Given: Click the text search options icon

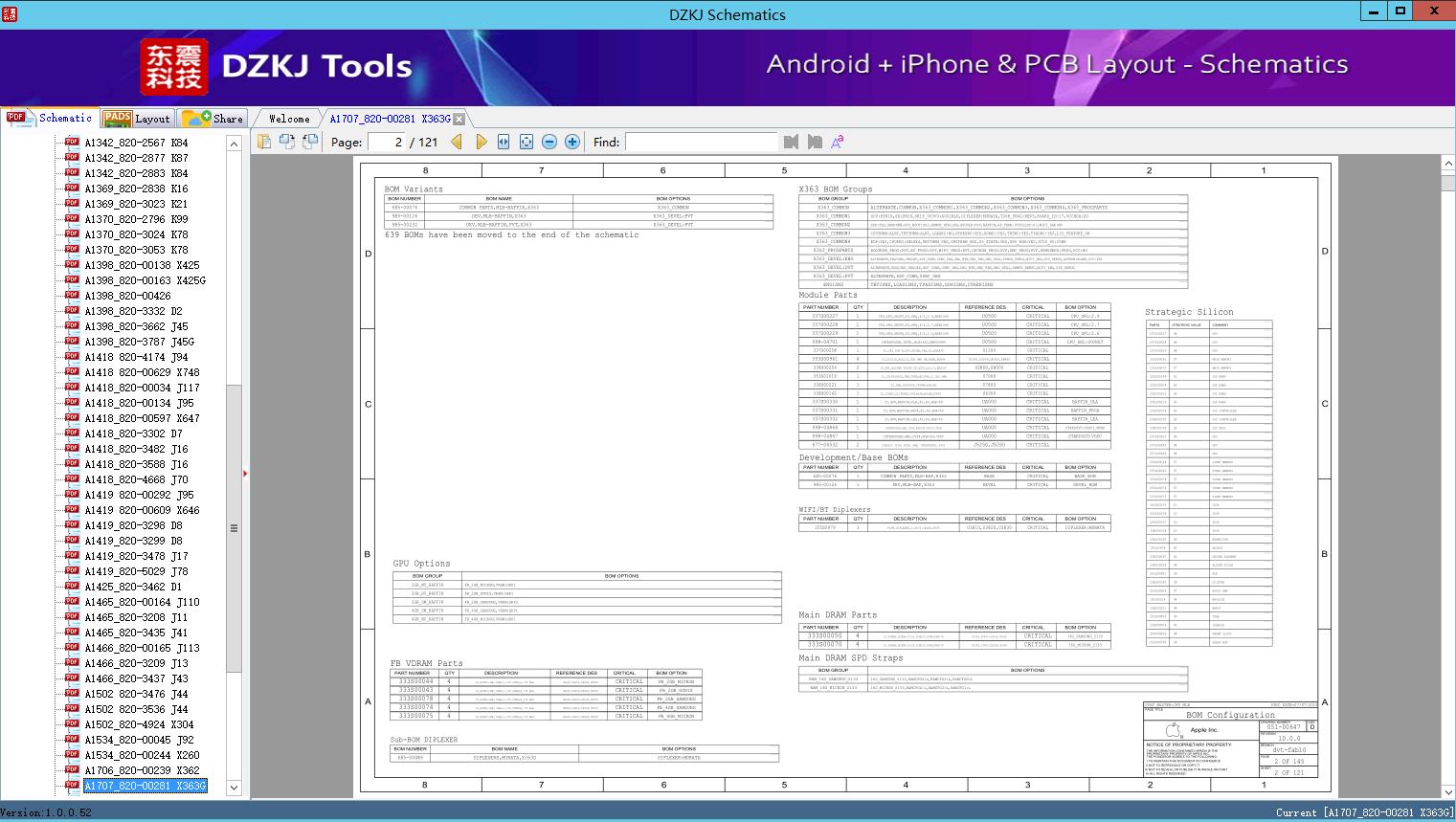Looking at the screenshot, I should (838, 142).
